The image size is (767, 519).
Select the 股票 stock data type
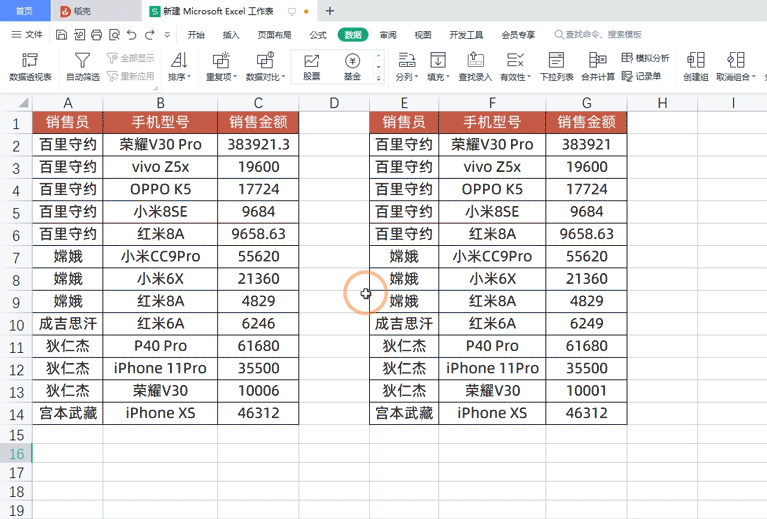coord(312,67)
